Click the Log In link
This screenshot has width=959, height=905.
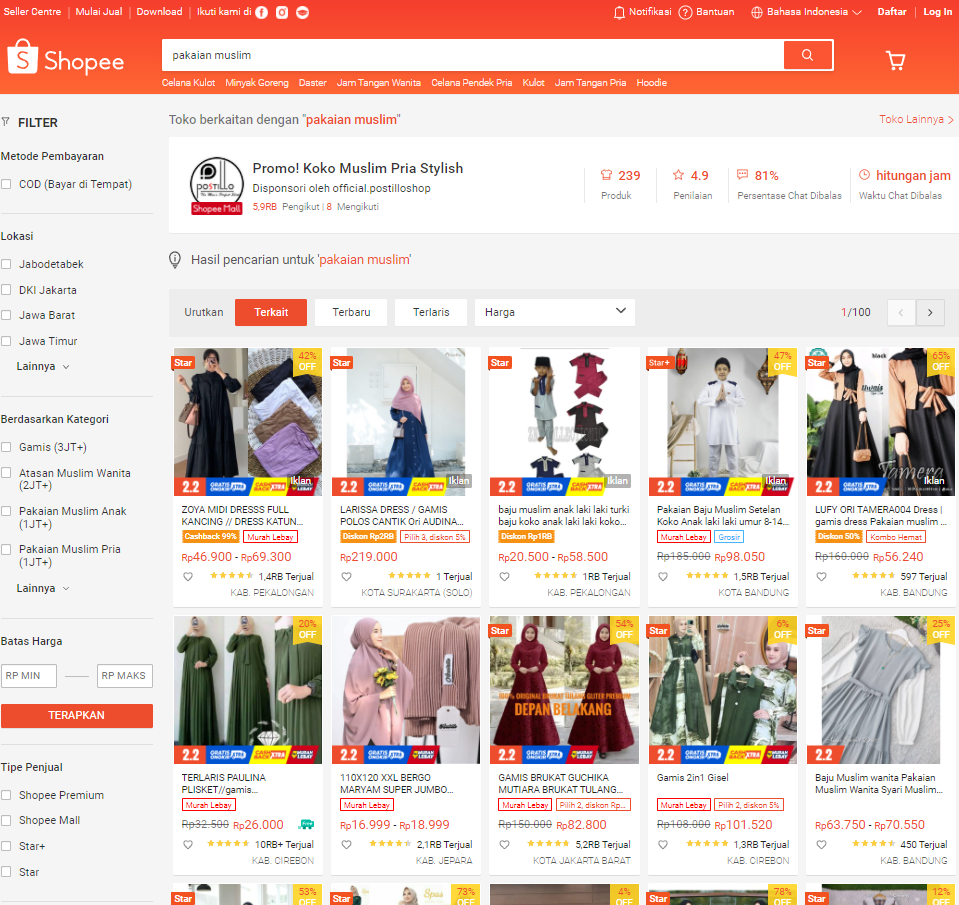pyautogui.click(x=938, y=12)
